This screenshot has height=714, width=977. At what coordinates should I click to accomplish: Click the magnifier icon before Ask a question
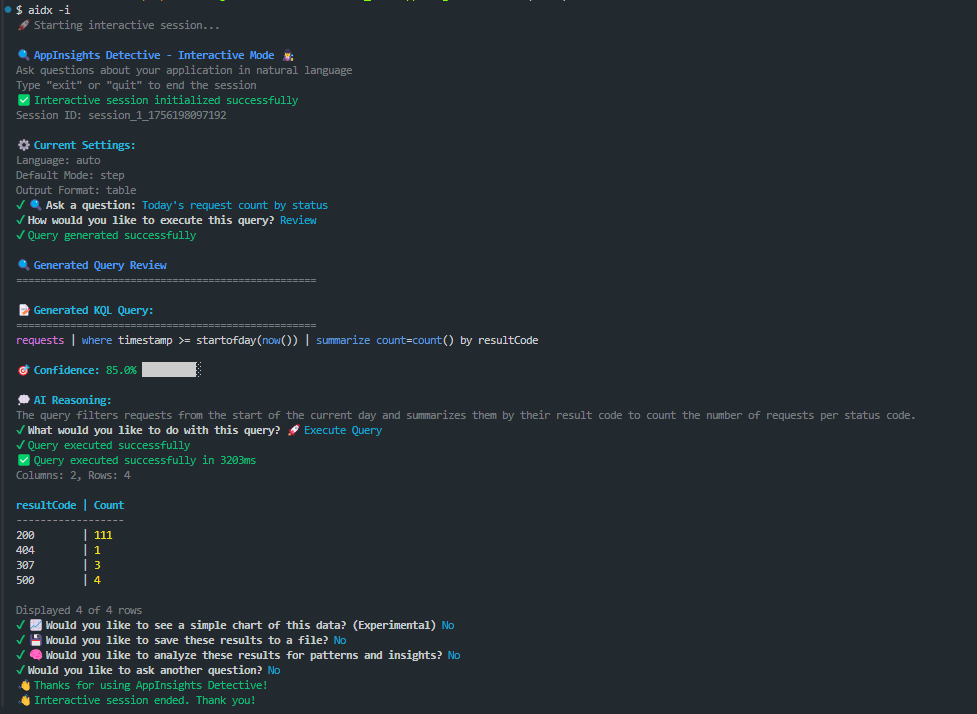(36, 205)
